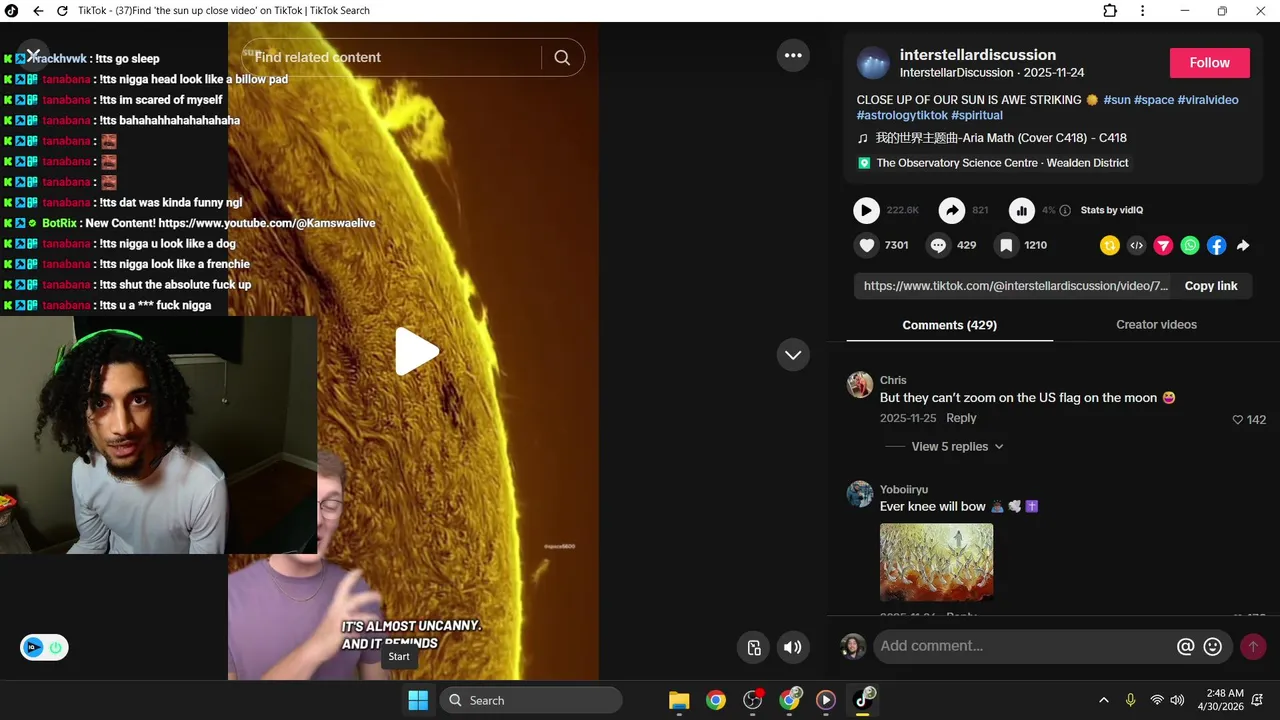Mute the video using the speaker icon

coord(792,647)
